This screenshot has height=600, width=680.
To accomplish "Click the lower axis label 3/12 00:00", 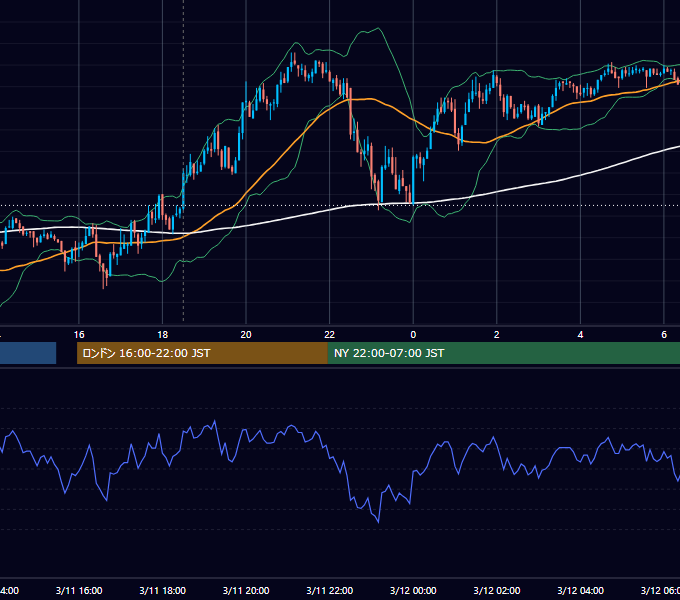I will [413, 591].
